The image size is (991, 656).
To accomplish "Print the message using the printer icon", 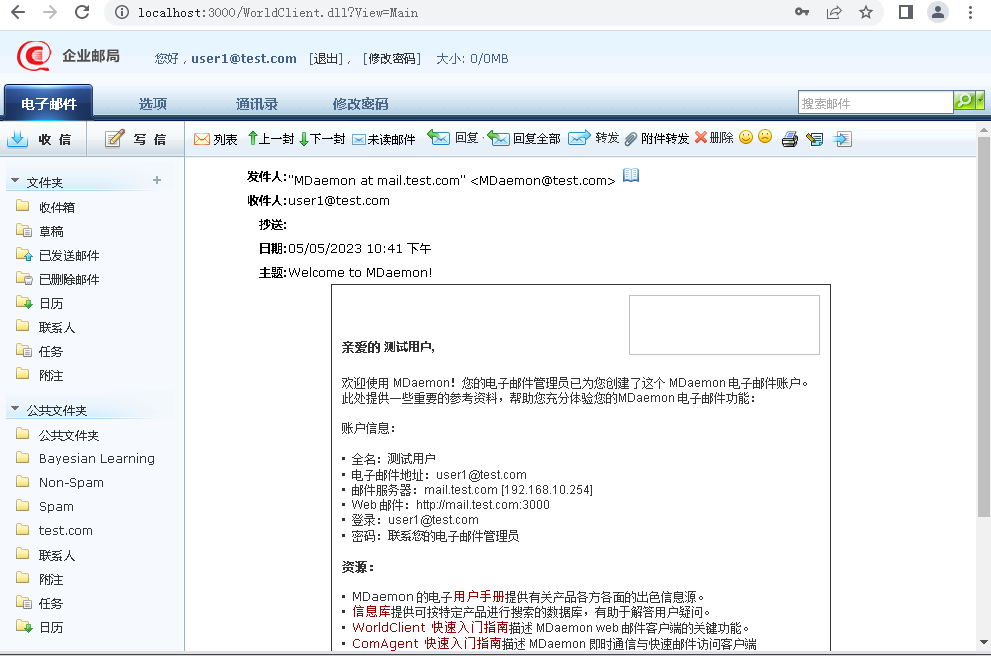I will [x=789, y=139].
